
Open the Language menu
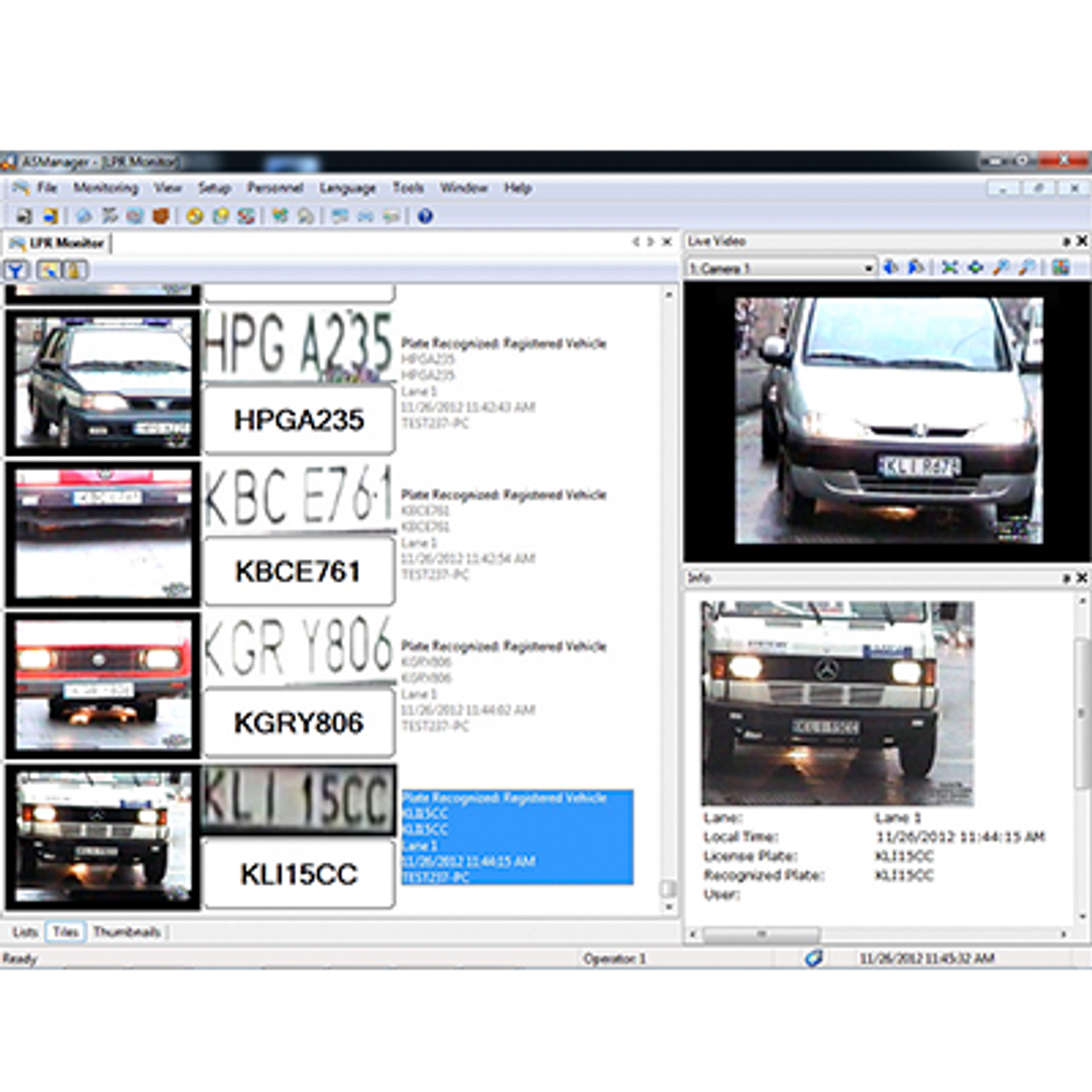coord(347,188)
